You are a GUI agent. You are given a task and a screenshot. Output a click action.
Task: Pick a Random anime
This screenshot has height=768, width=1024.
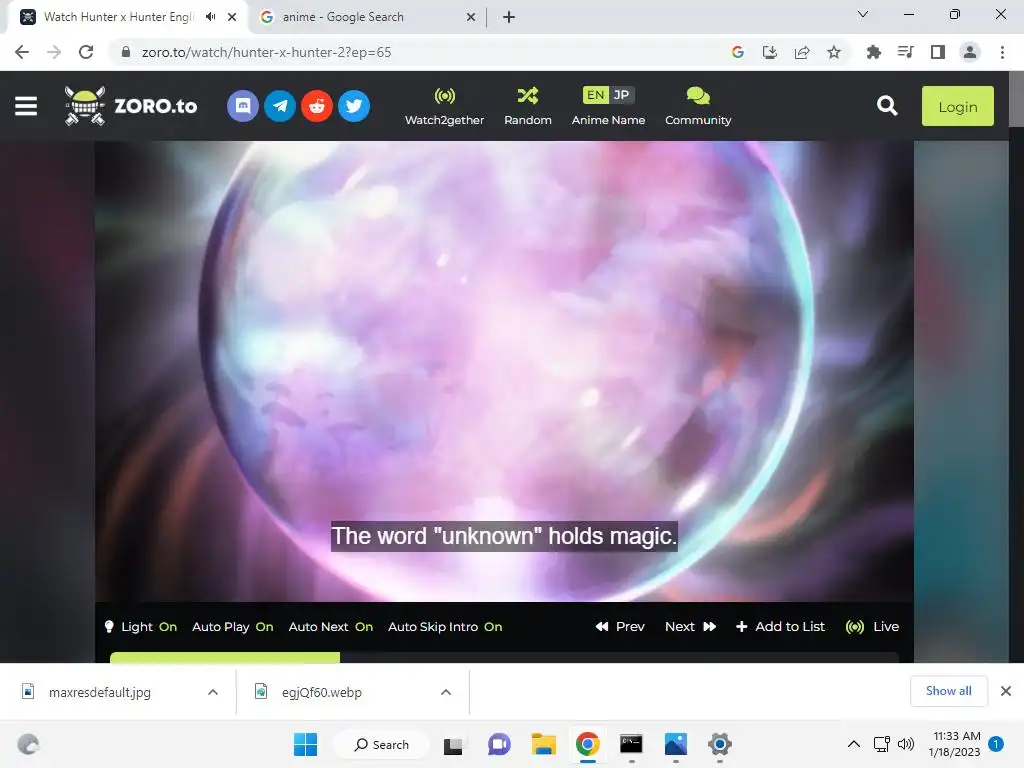click(528, 106)
